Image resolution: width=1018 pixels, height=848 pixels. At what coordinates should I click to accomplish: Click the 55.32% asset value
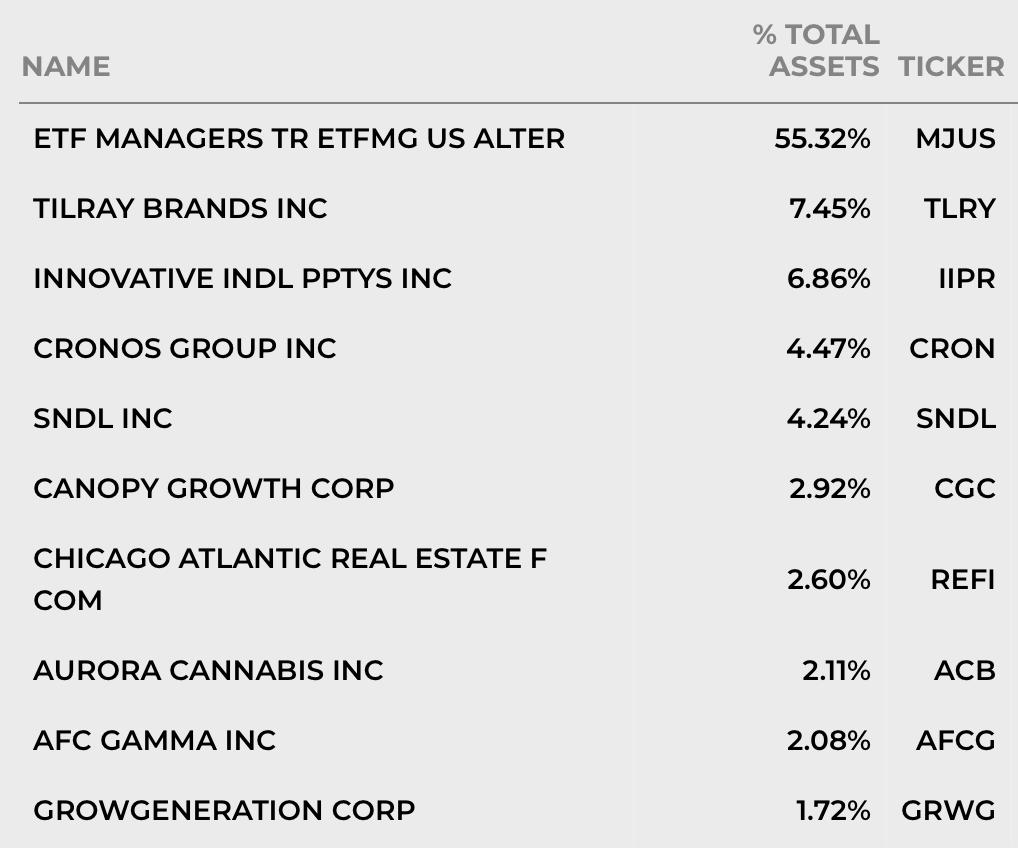point(822,138)
